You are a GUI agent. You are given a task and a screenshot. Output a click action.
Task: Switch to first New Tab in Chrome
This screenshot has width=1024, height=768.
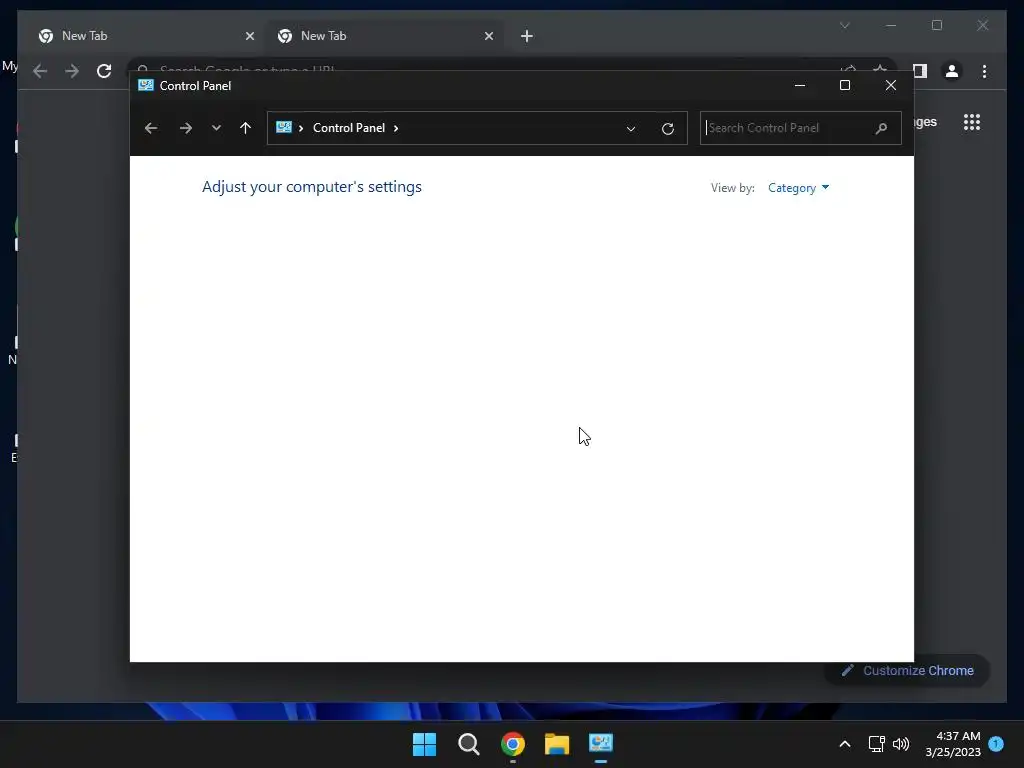click(147, 36)
